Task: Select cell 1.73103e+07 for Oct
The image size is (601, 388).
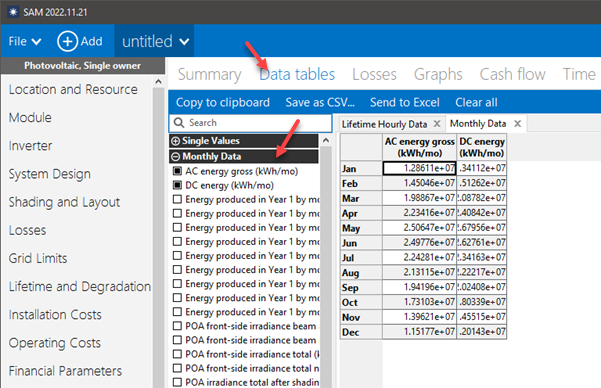Action: [x=420, y=302]
